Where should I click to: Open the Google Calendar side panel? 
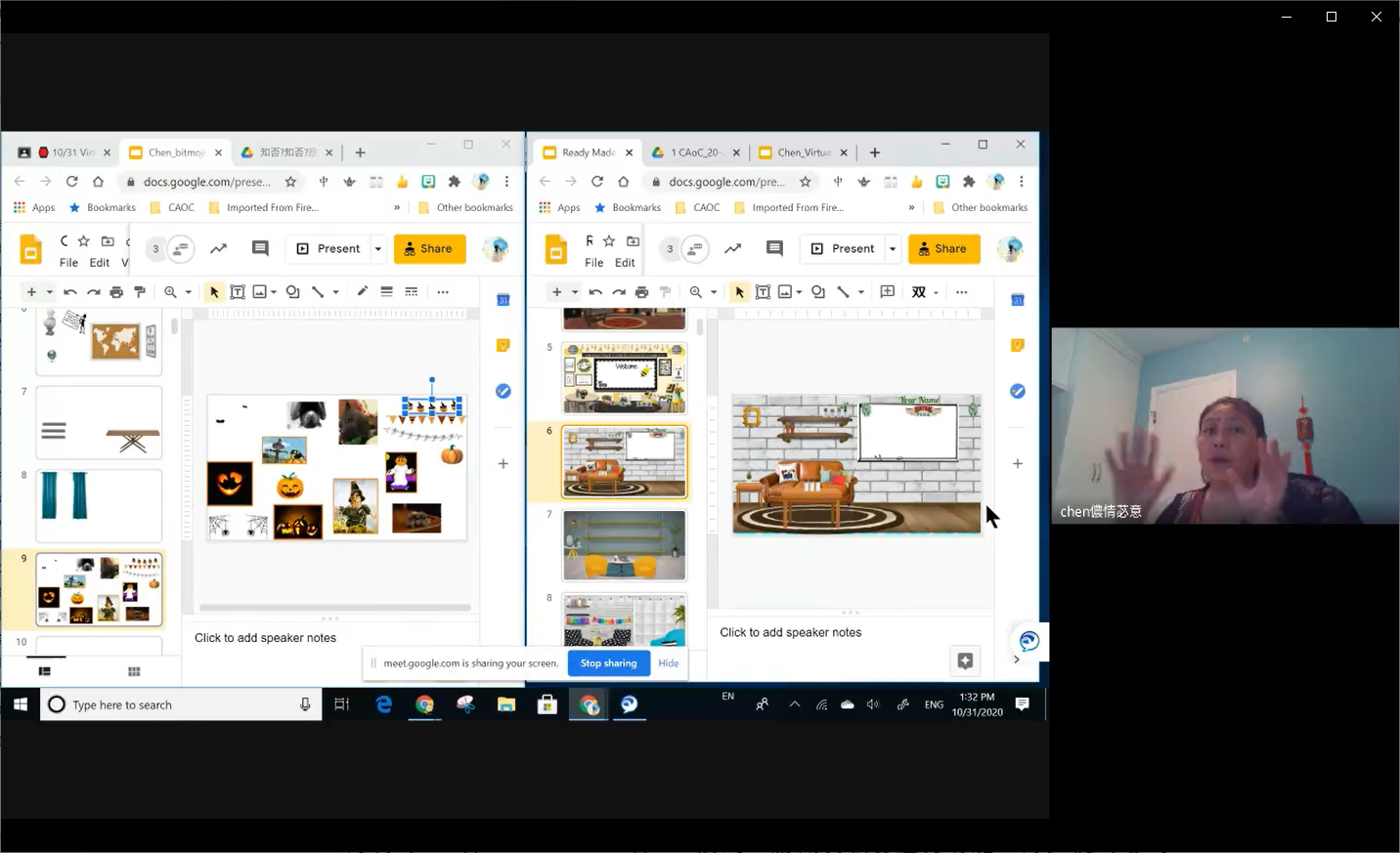503,299
